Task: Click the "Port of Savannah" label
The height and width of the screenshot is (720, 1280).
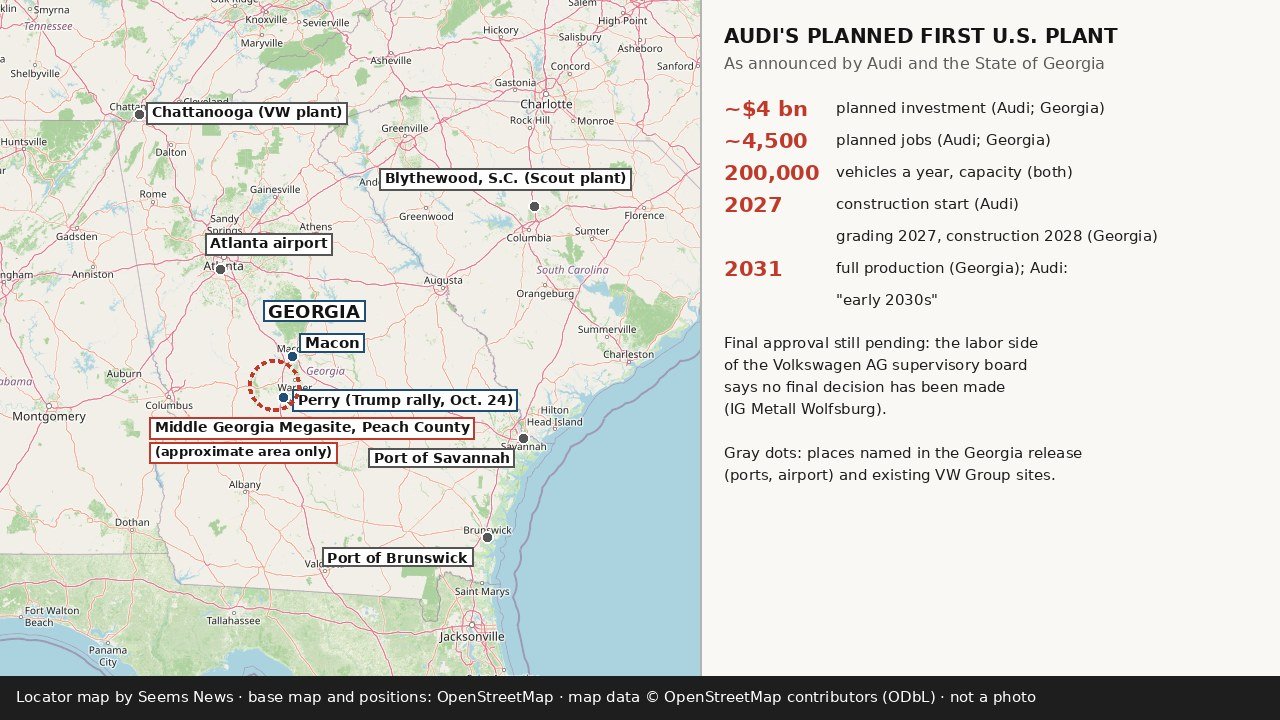Action: (441, 458)
